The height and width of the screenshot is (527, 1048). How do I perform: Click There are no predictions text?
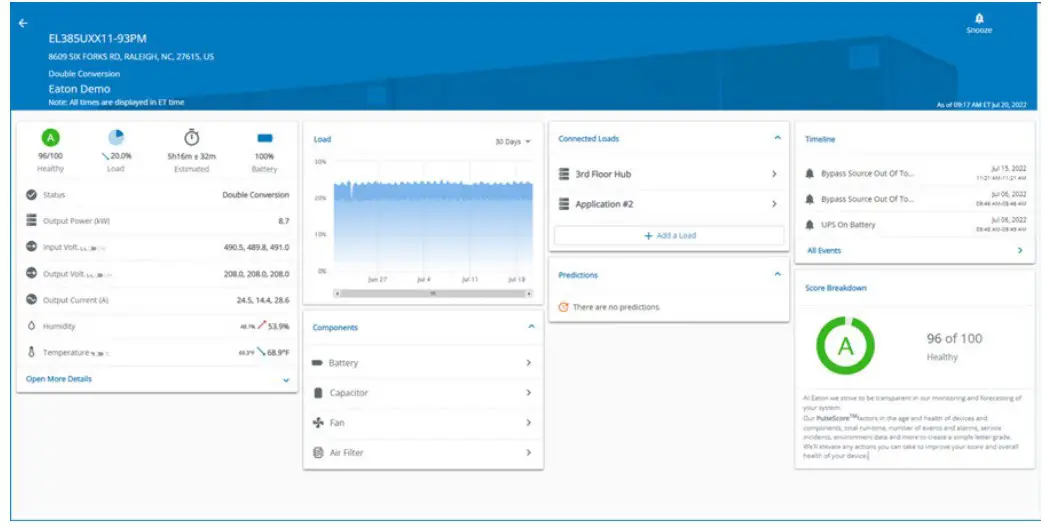click(616, 307)
